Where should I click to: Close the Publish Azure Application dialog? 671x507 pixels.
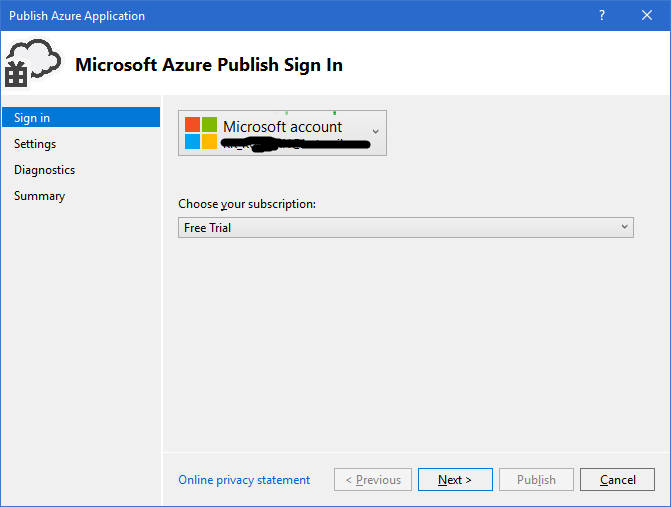coord(647,15)
